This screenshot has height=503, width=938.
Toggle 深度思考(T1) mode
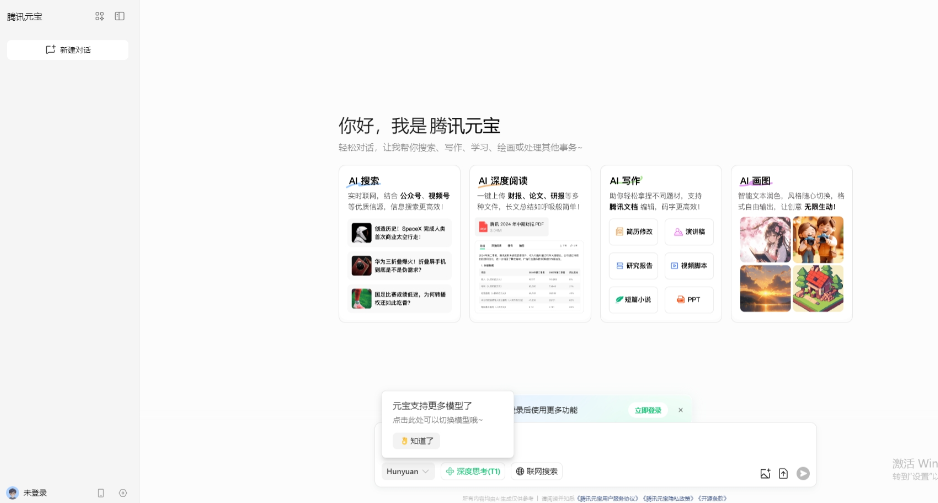[x=473, y=471]
